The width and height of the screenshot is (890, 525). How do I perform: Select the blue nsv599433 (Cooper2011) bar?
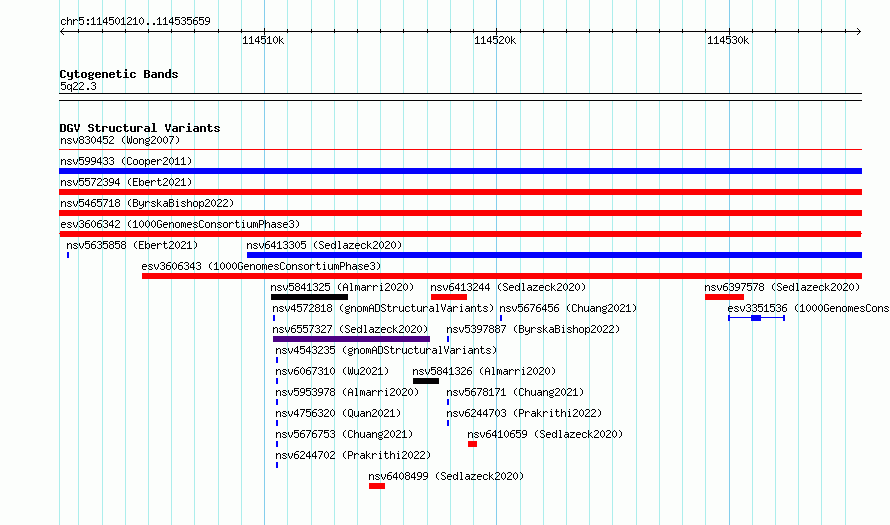point(460,171)
